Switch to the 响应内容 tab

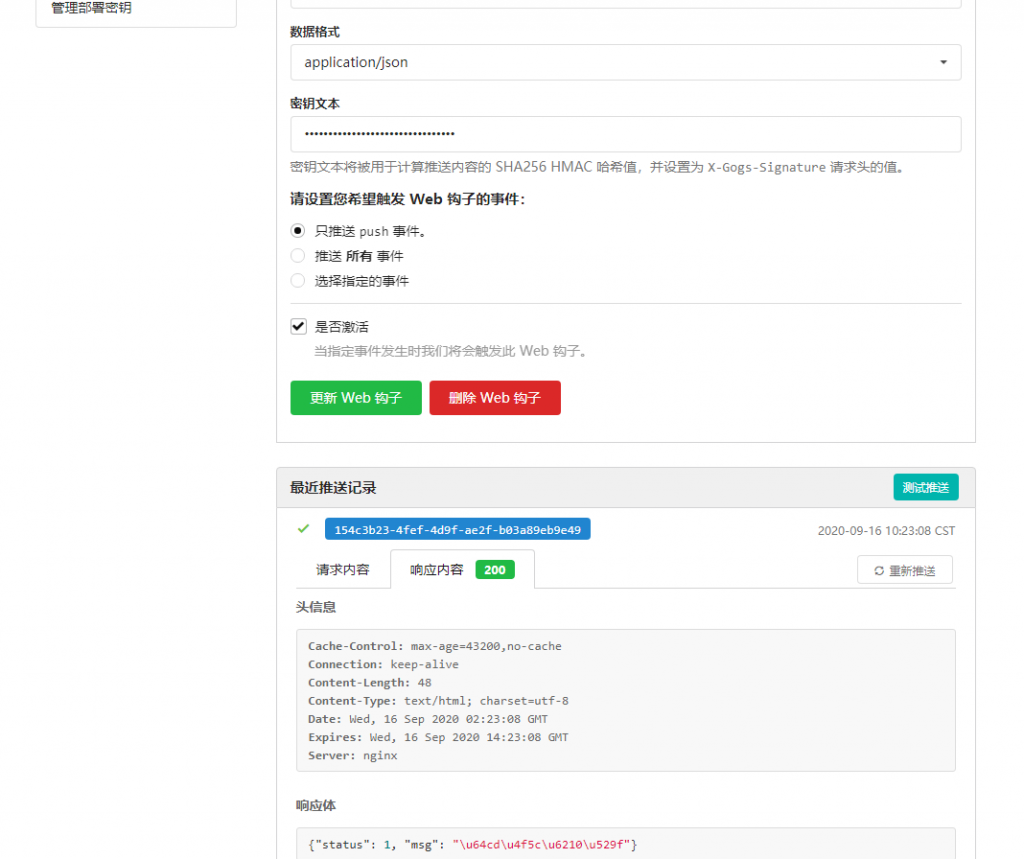(435, 567)
